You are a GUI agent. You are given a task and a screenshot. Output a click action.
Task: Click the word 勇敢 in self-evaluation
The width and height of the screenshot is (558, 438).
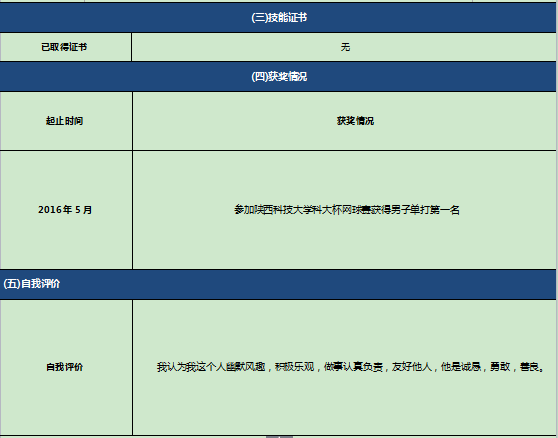coord(500,367)
